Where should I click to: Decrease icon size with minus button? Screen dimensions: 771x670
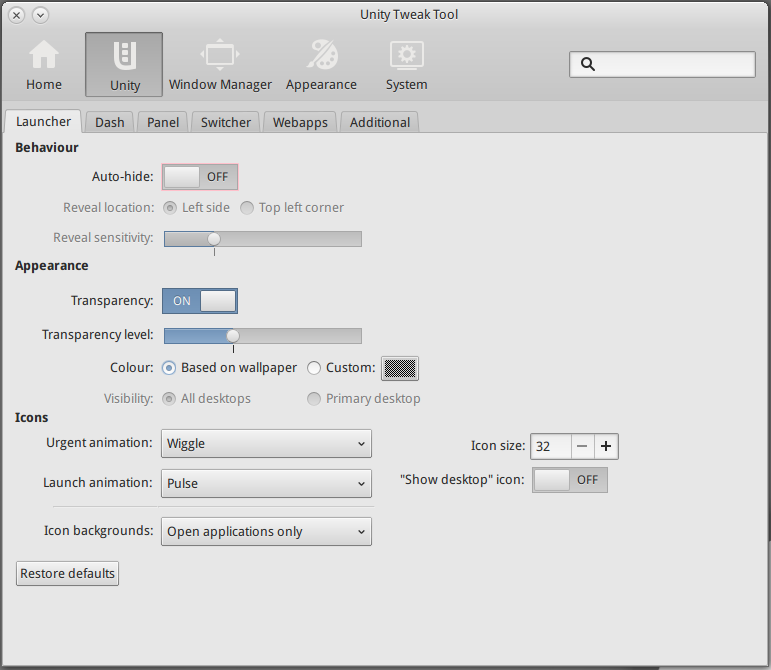coord(582,446)
